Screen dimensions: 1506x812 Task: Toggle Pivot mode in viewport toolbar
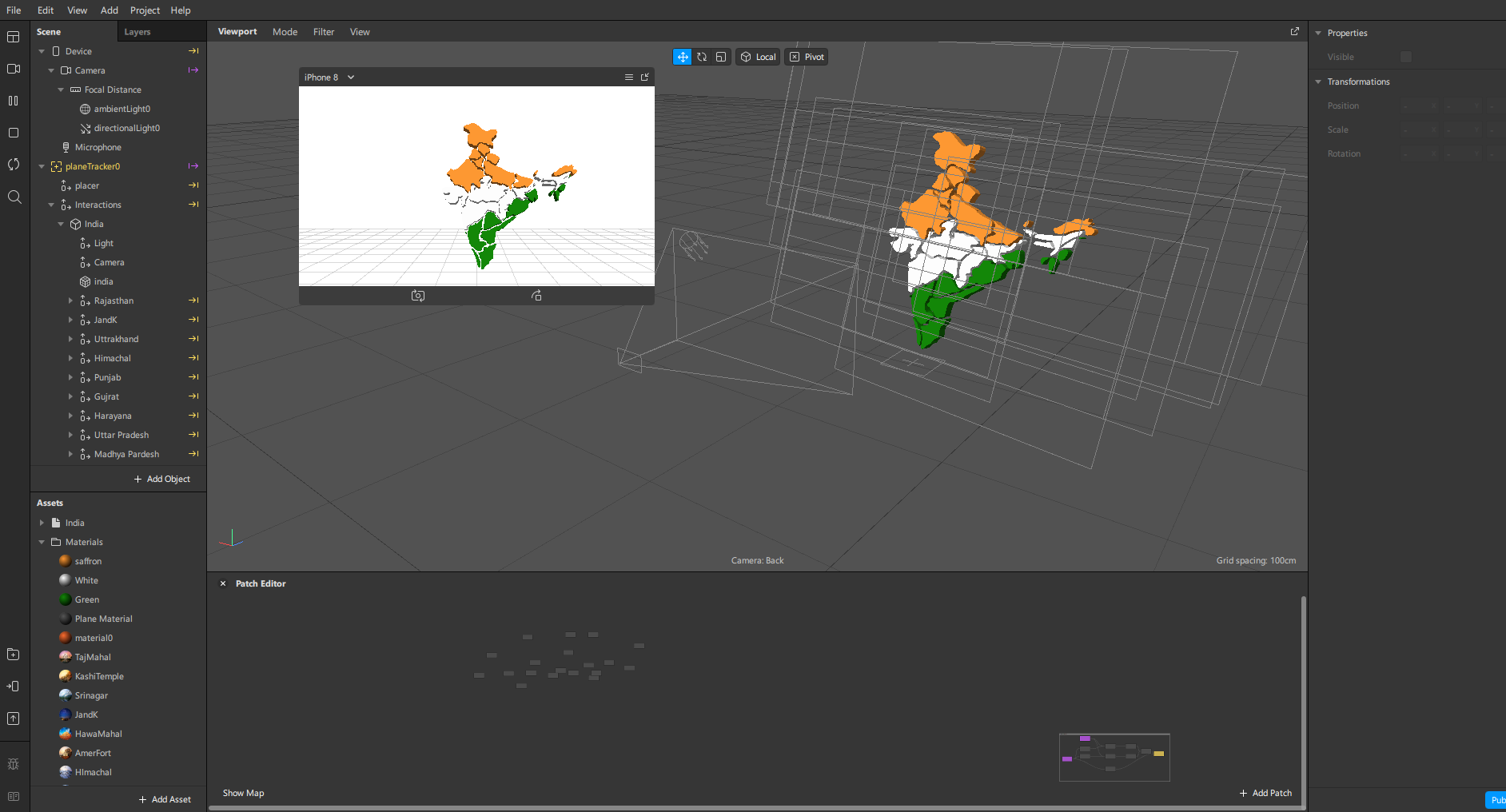click(x=807, y=57)
